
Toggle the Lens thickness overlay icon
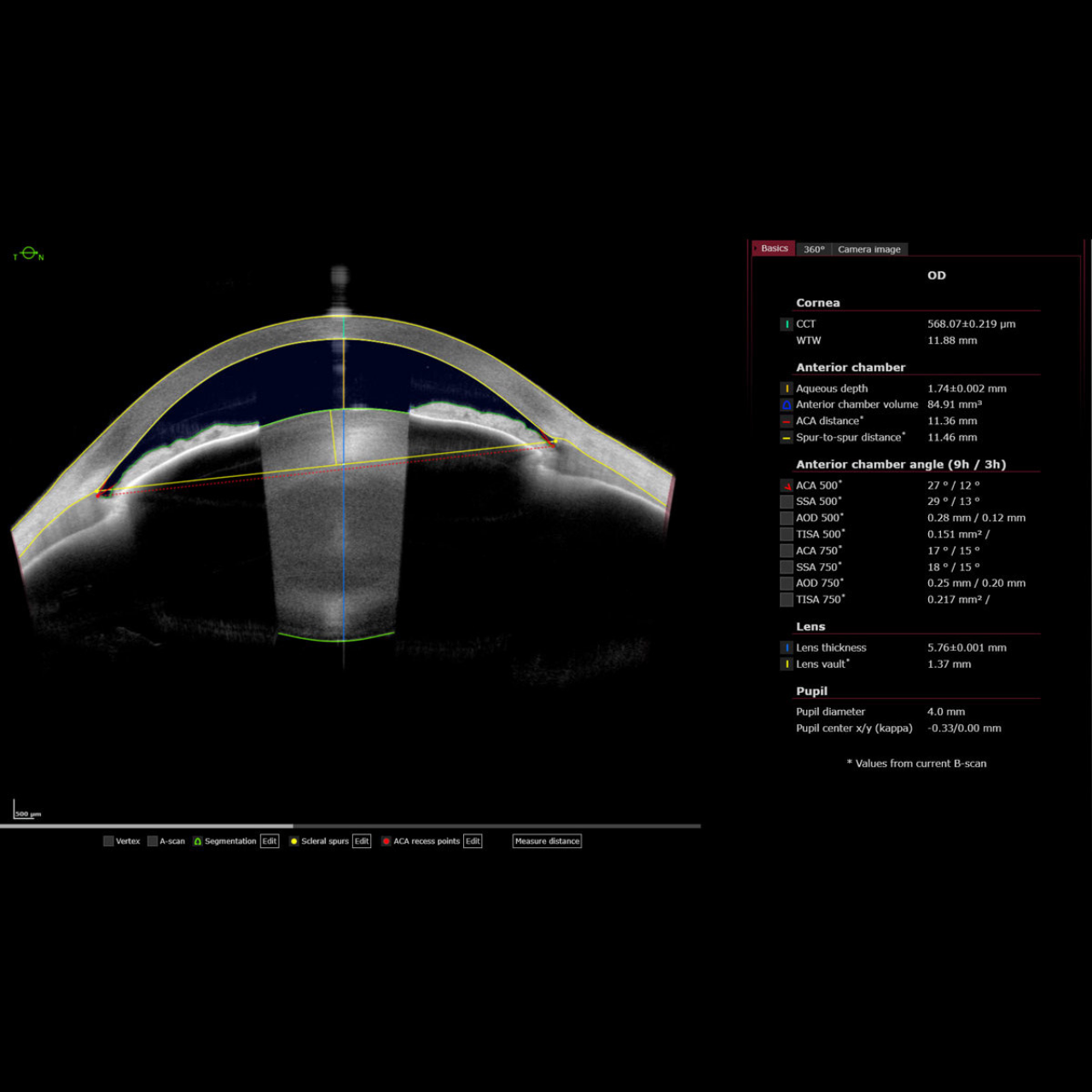pos(787,648)
